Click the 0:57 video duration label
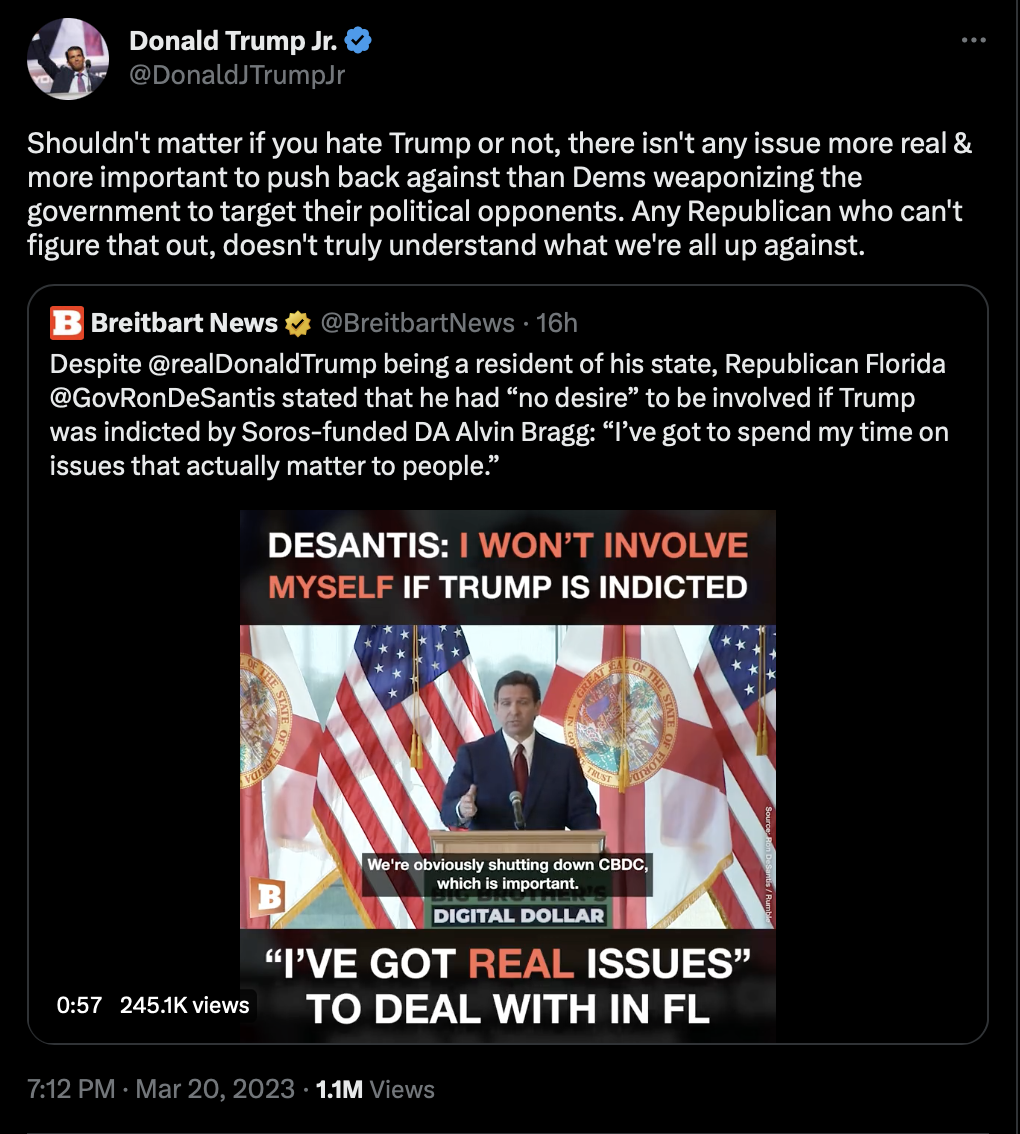 (x=79, y=1005)
